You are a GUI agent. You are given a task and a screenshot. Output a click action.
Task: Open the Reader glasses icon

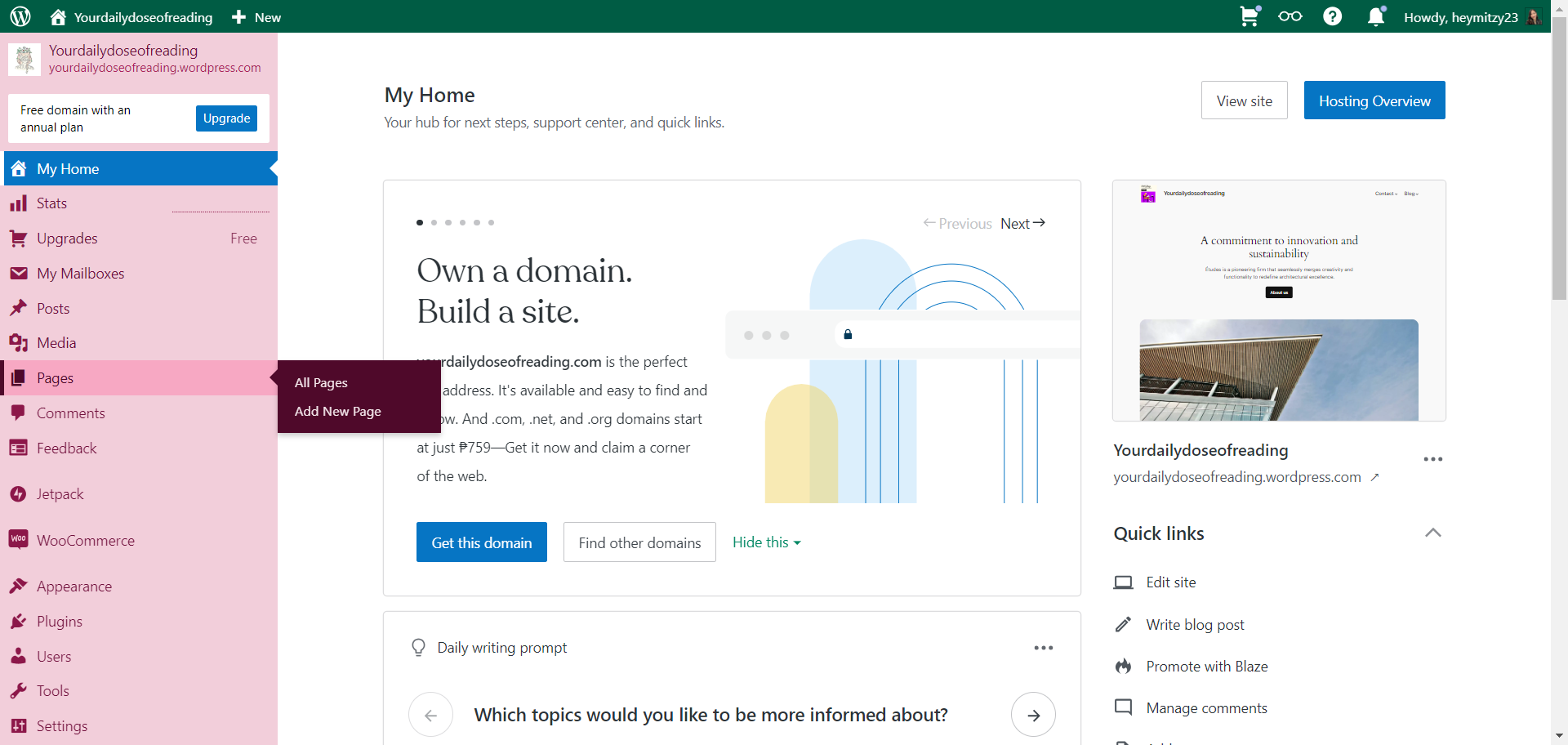click(x=1290, y=16)
